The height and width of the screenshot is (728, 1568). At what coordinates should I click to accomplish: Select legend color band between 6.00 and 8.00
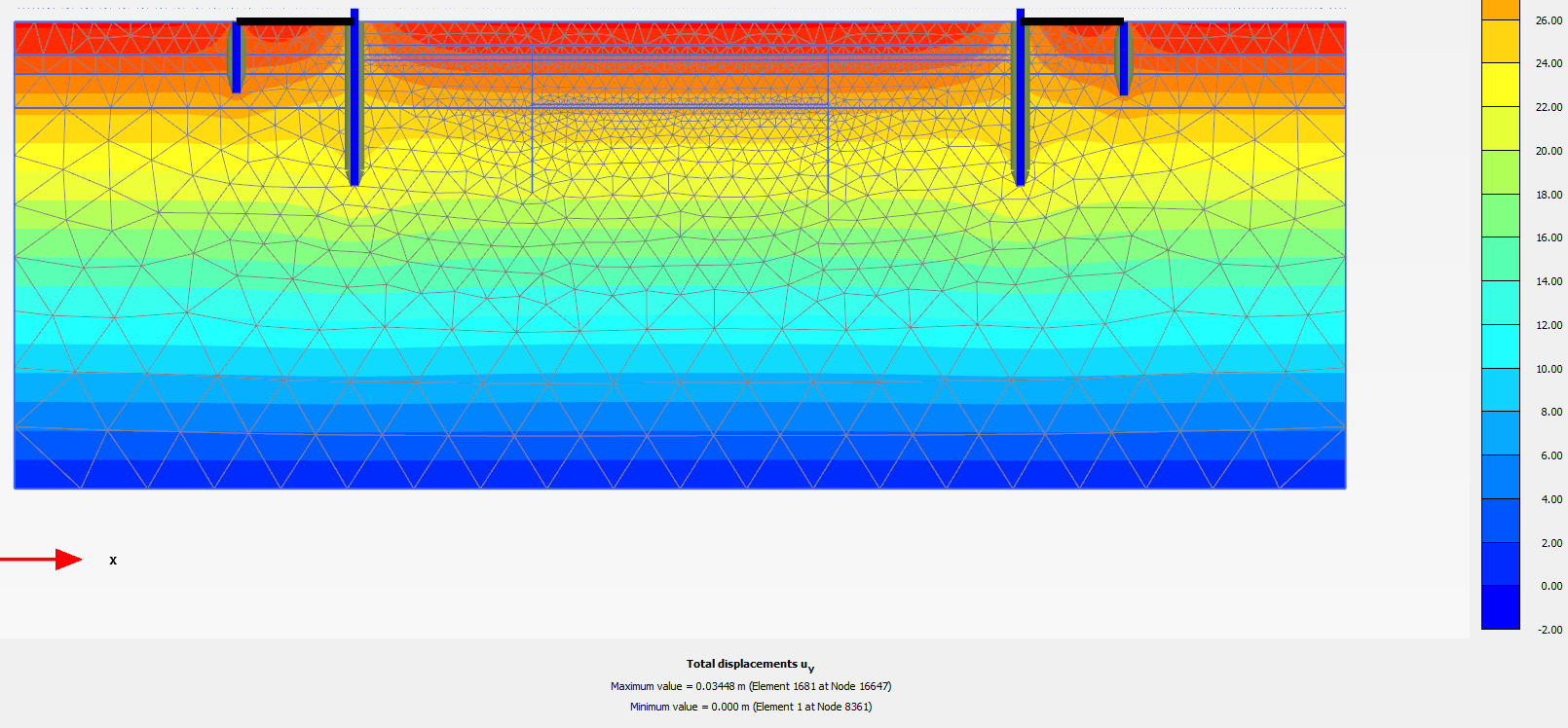1500,433
